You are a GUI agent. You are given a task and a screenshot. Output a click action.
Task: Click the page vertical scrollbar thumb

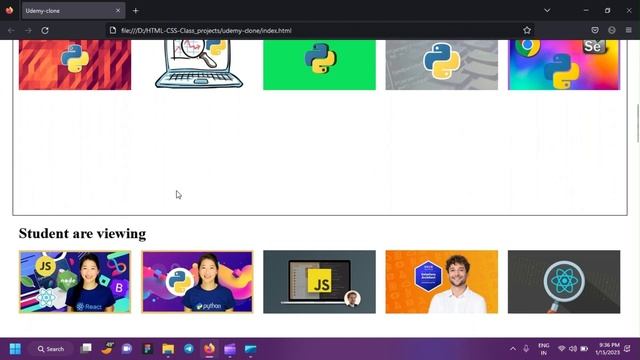(x=638, y=124)
